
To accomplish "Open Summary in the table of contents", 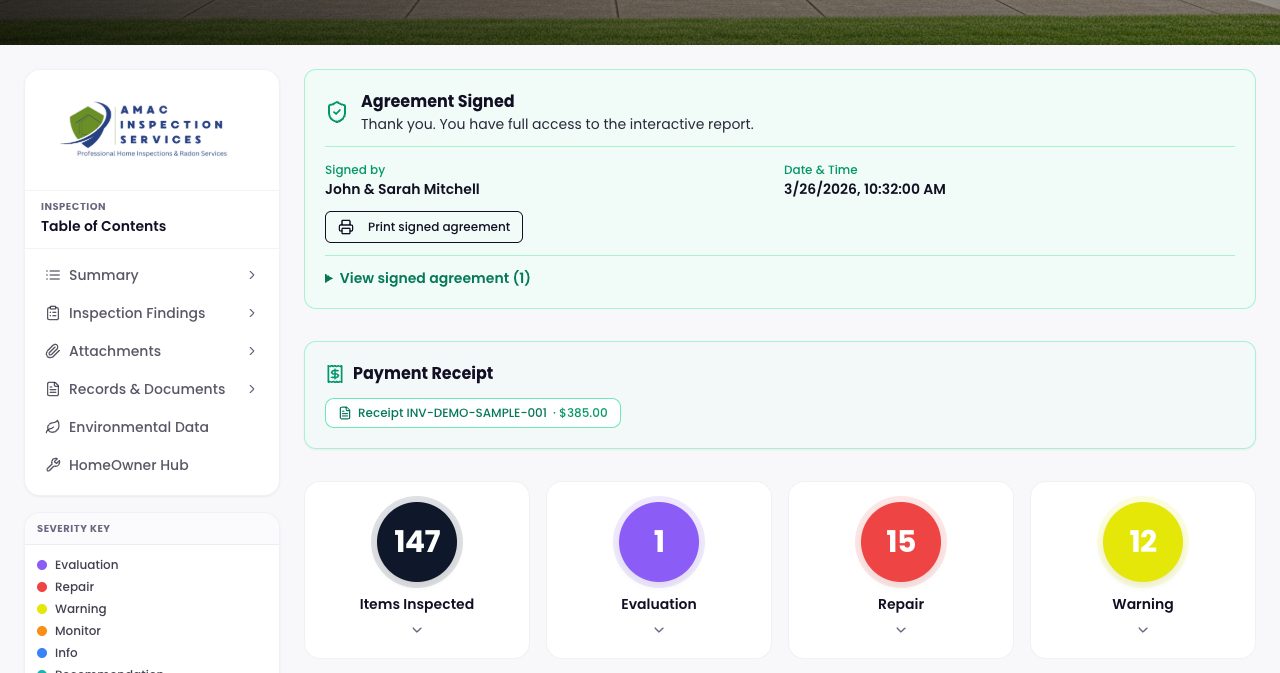I will tap(152, 275).
